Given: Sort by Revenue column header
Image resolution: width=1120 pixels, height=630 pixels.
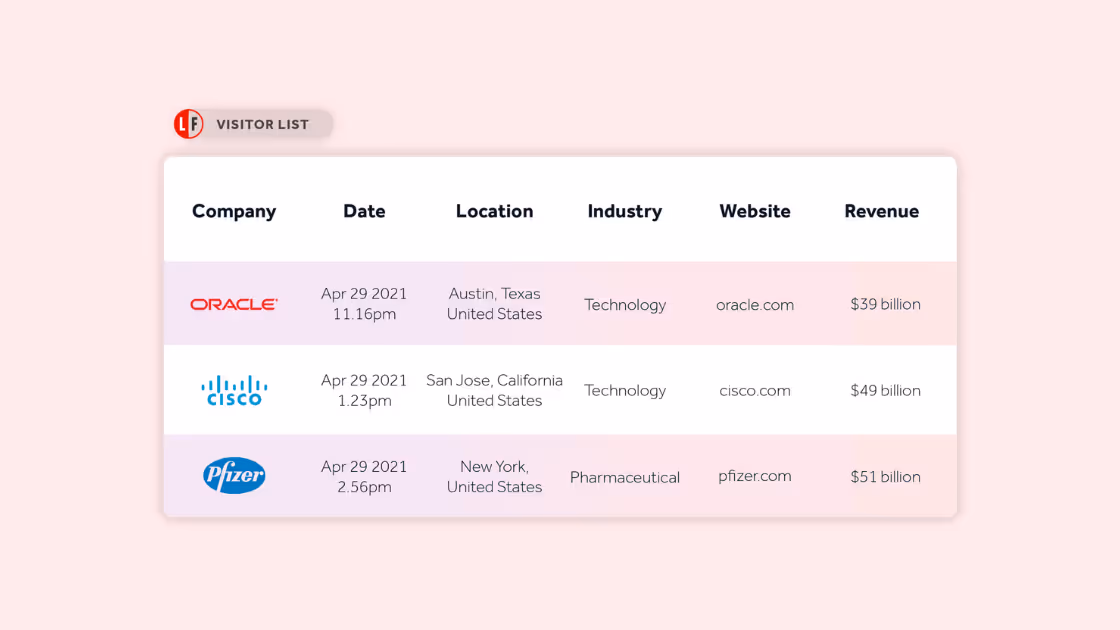Looking at the screenshot, I should pyautogui.click(x=881, y=211).
